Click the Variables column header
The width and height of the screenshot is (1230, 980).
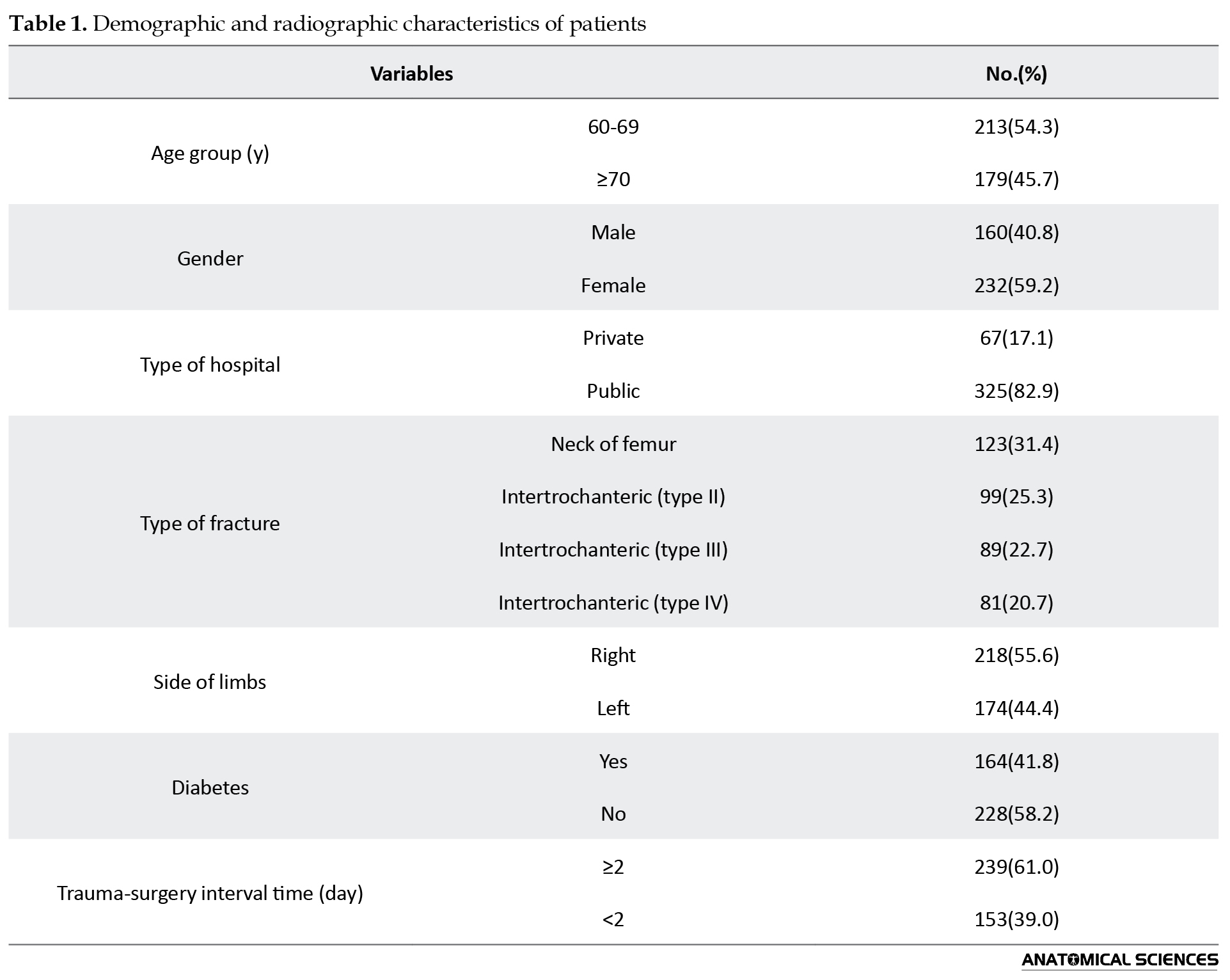[411, 74]
